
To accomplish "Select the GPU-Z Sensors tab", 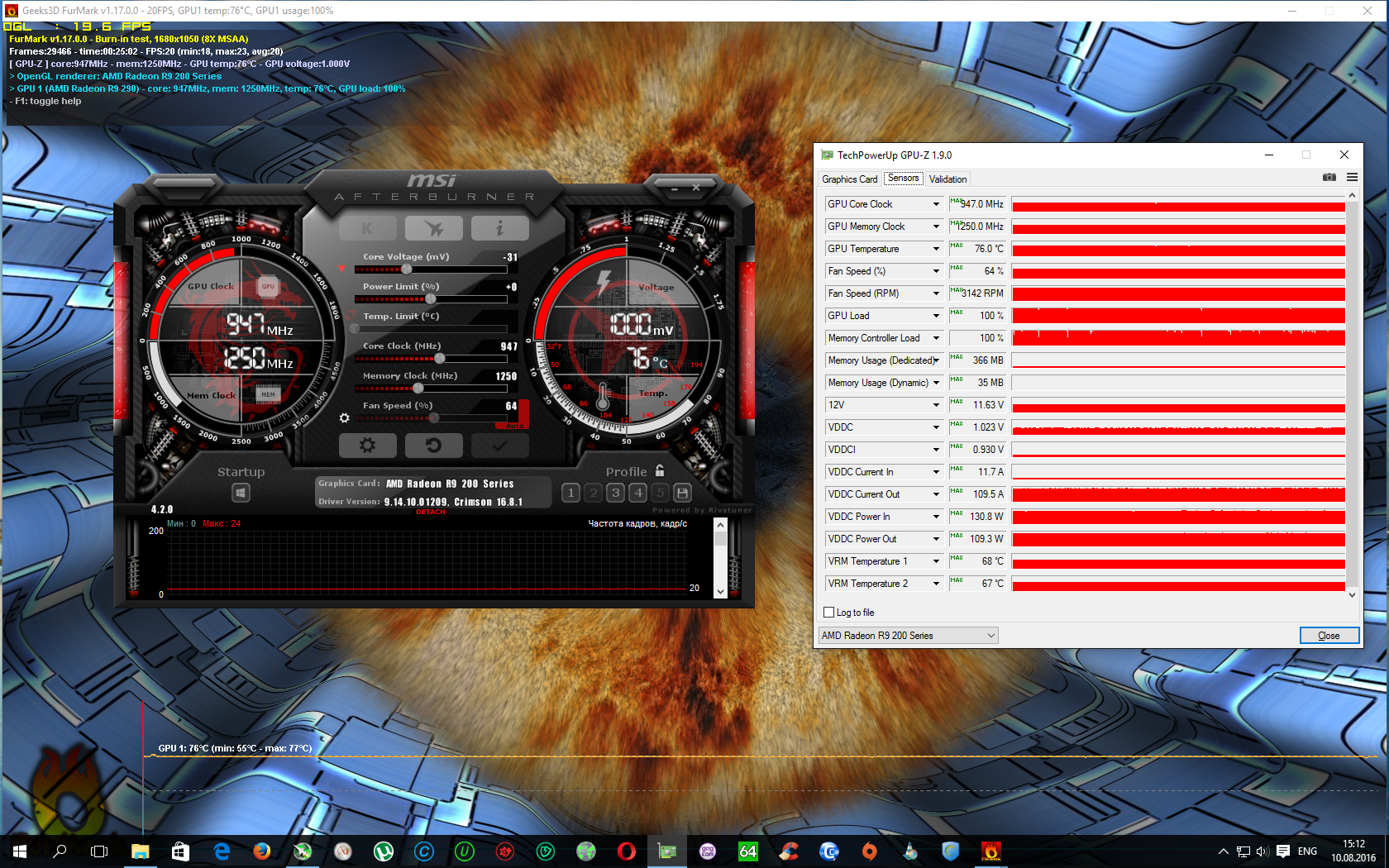I will pos(903,179).
